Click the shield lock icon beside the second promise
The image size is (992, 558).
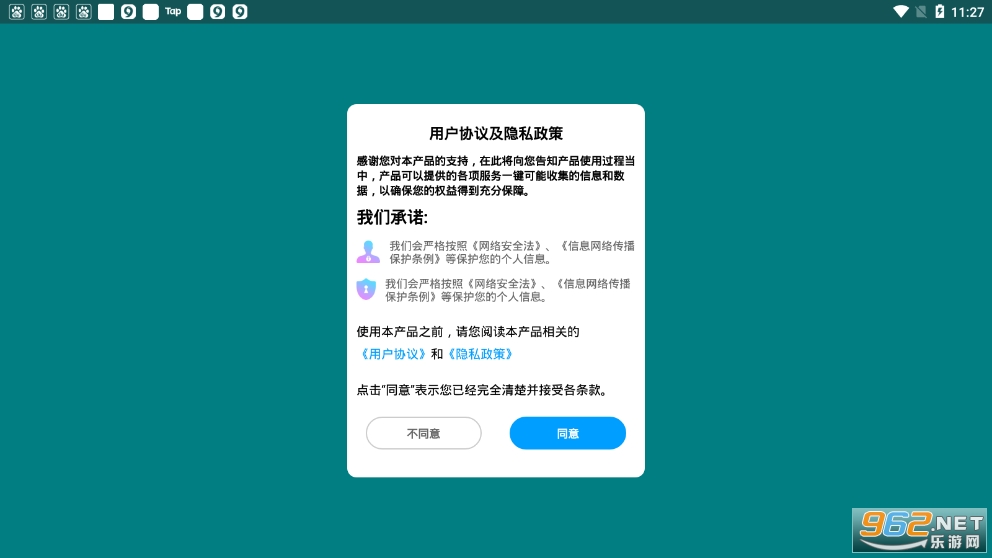[366, 289]
